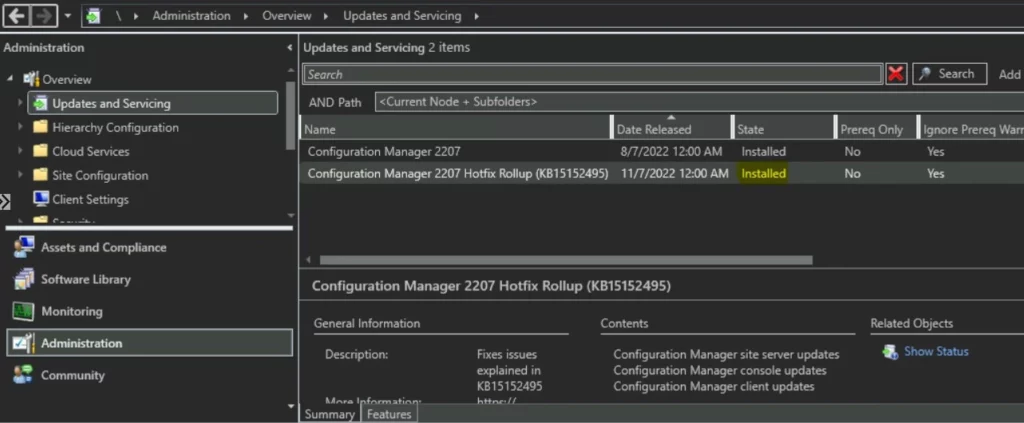
Task: Click the Client Settings monitor icon
Action: click(x=40, y=198)
